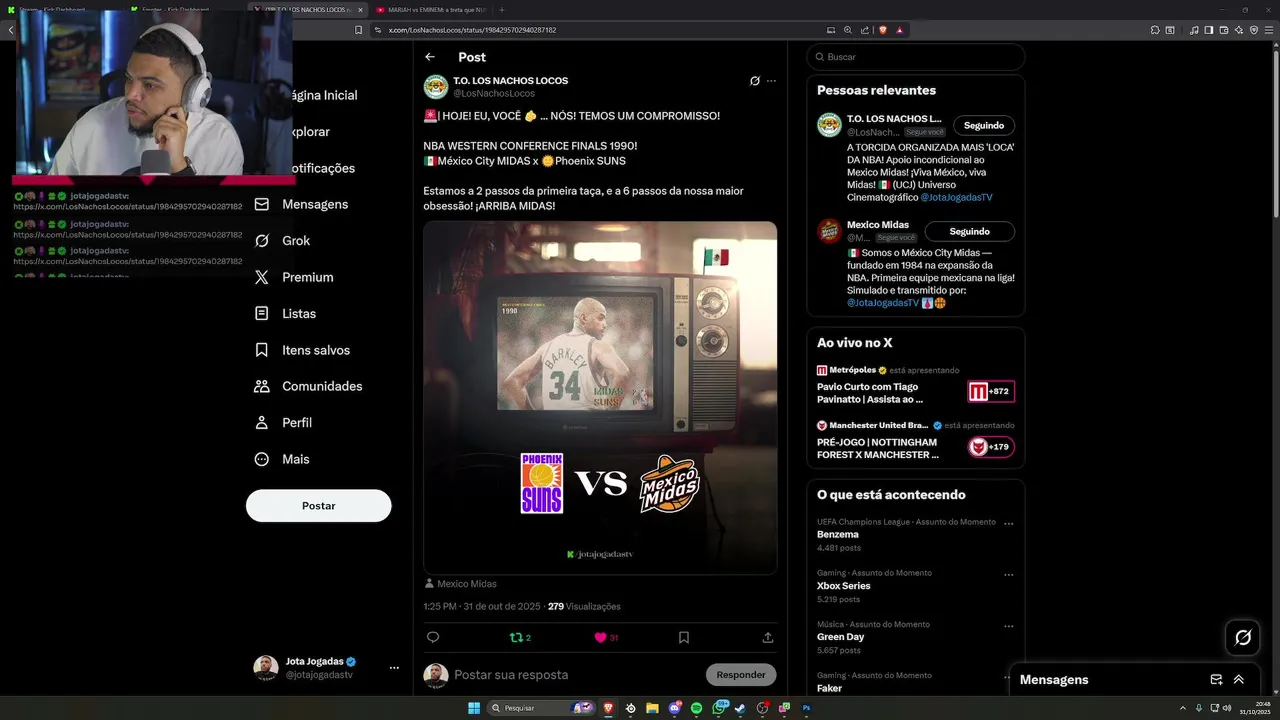Open Spotify from the taskbar
The image size is (1280, 720).
[697, 708]
